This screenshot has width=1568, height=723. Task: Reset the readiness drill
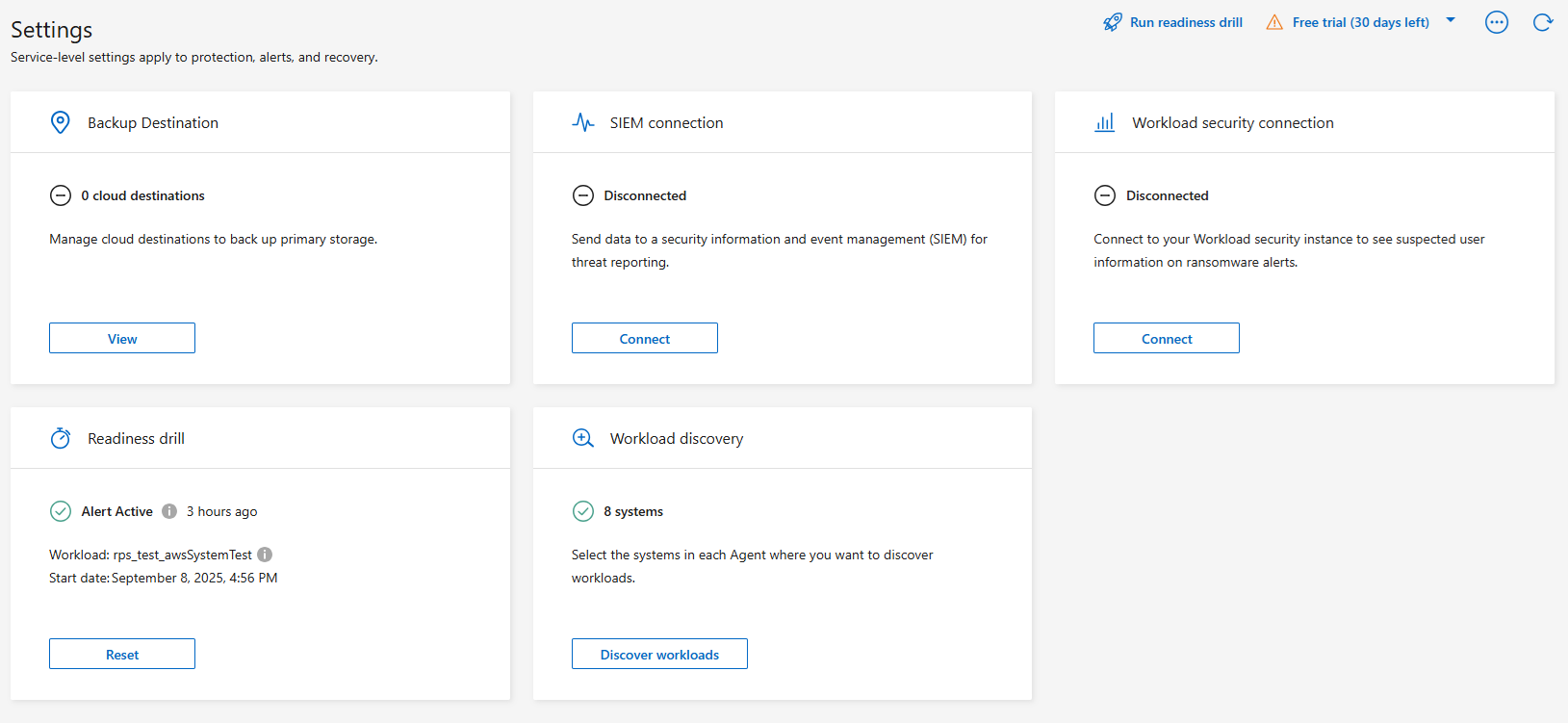[122, 655]
